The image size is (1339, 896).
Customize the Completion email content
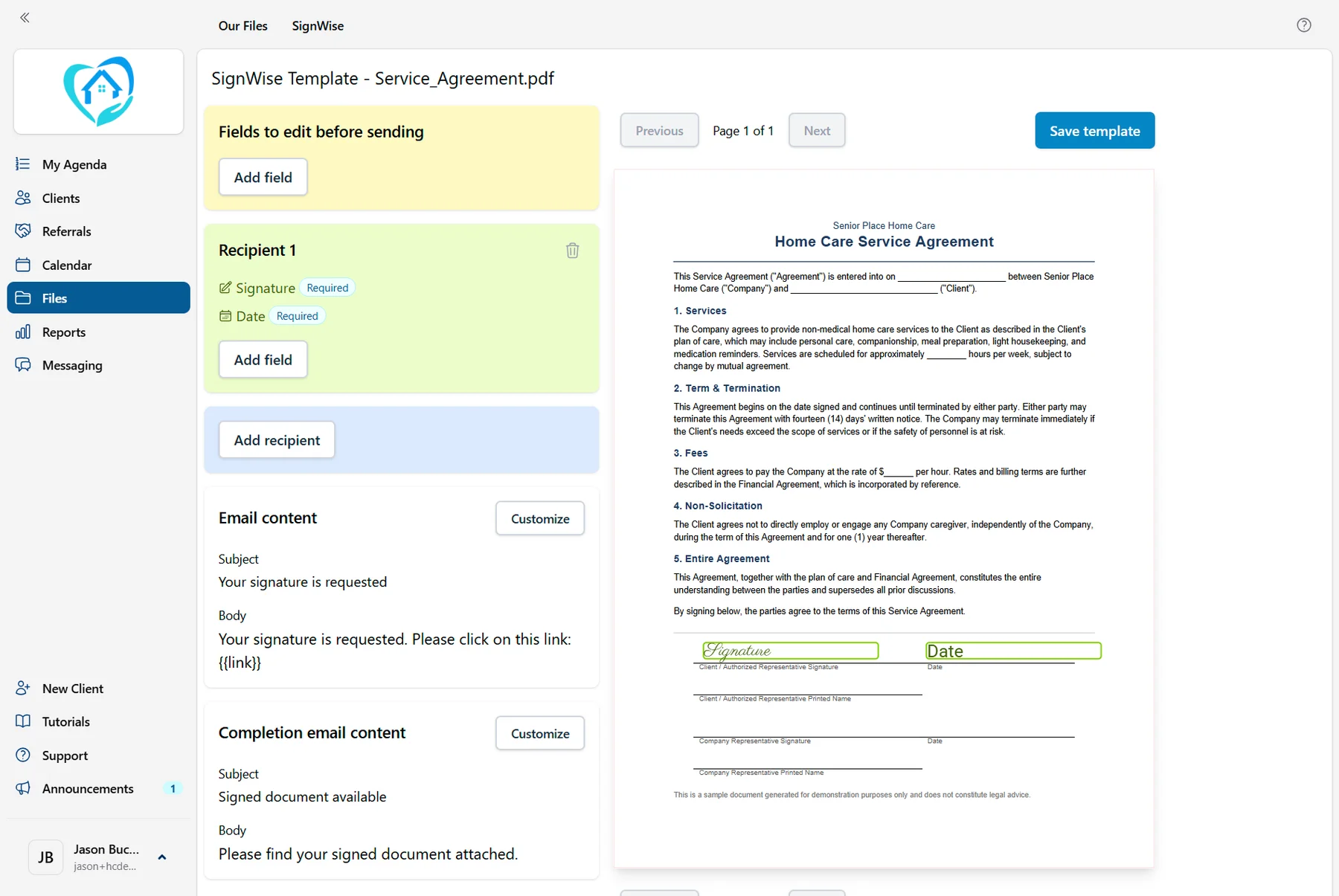click(540, 733)
